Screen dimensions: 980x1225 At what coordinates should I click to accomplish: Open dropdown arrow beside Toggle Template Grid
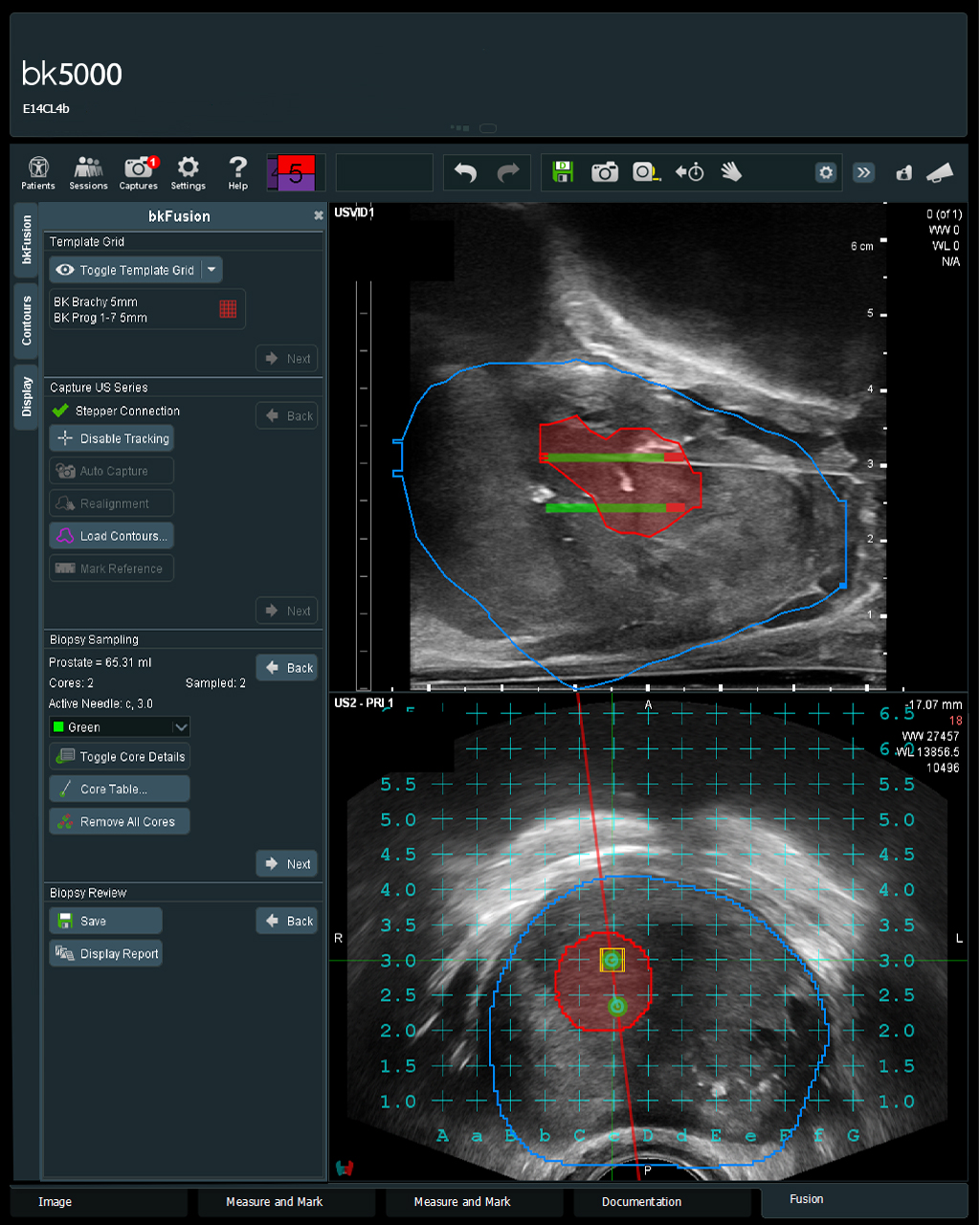pos(212,271)
